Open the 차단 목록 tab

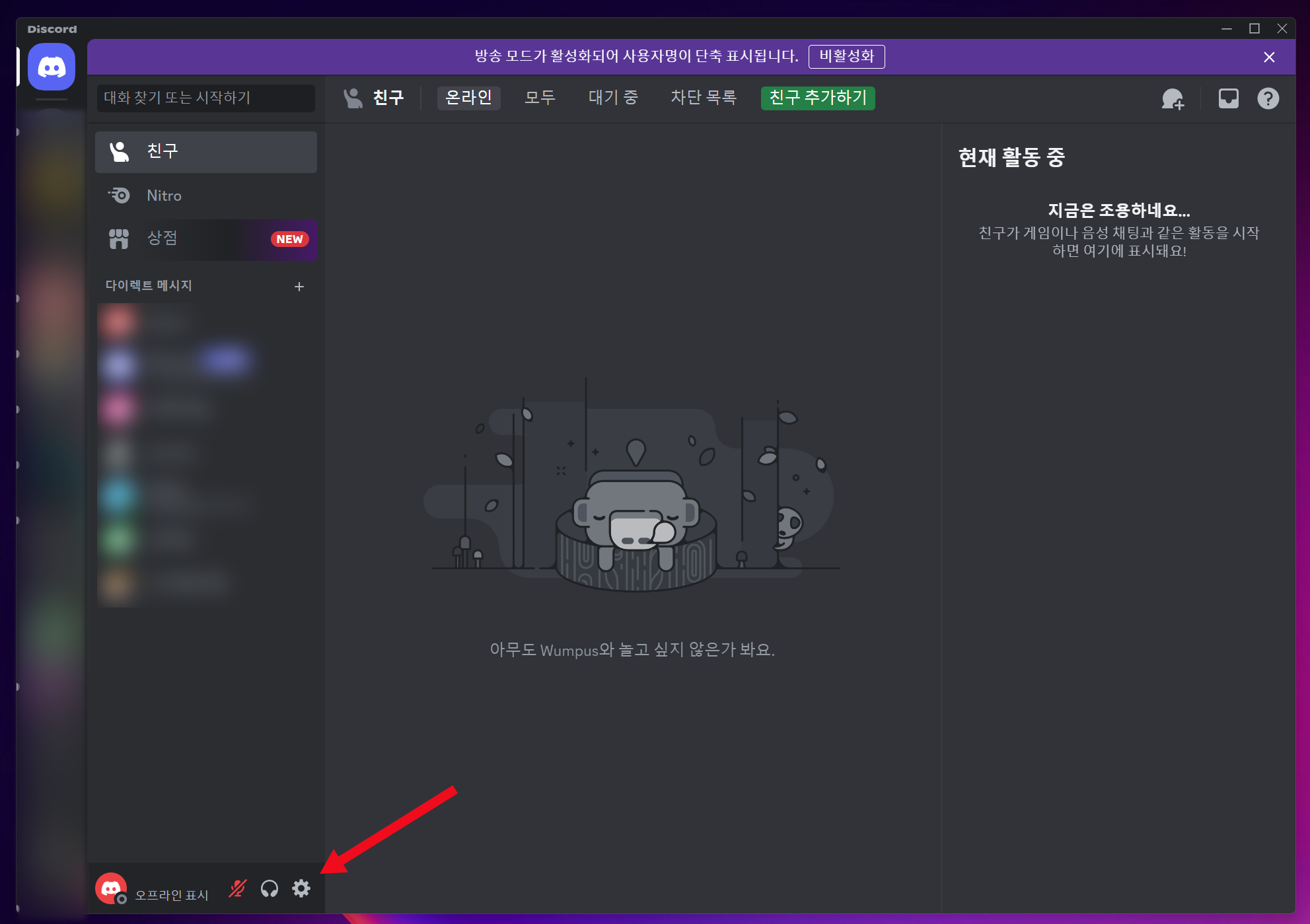coord(703,98)
